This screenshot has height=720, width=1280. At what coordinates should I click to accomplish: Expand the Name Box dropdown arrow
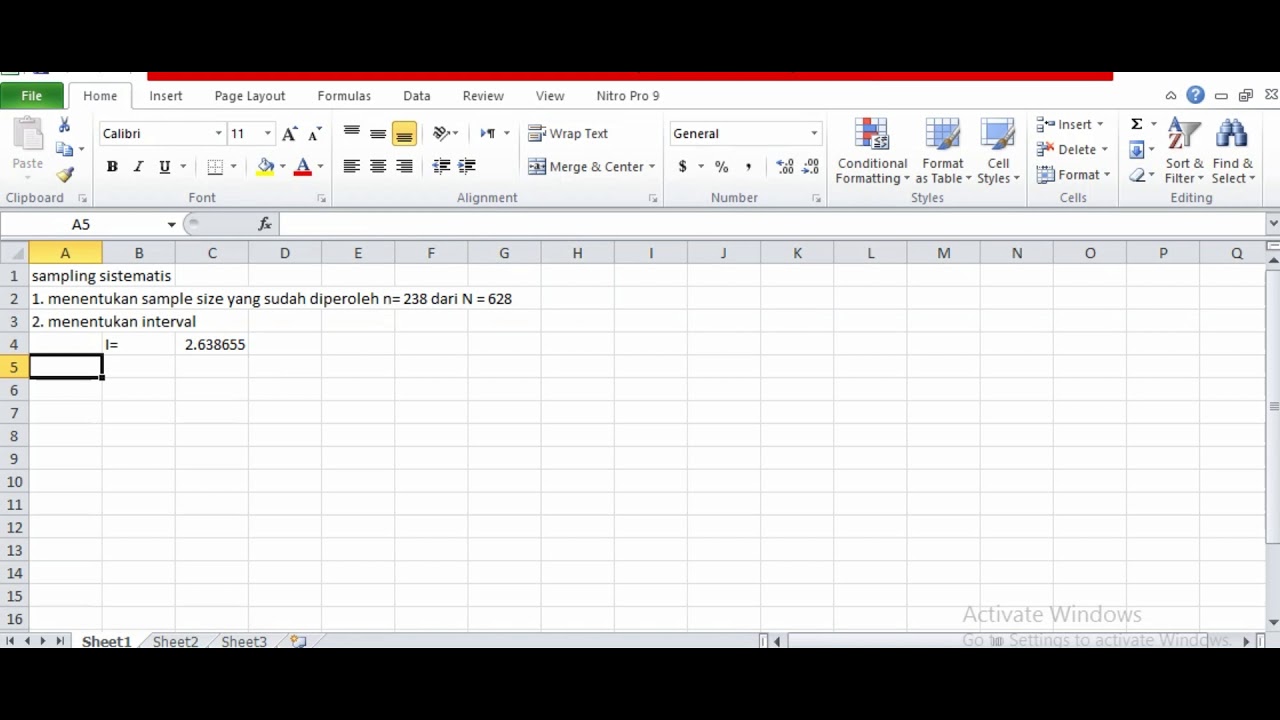pyautogui.click(x=171, y=224)
